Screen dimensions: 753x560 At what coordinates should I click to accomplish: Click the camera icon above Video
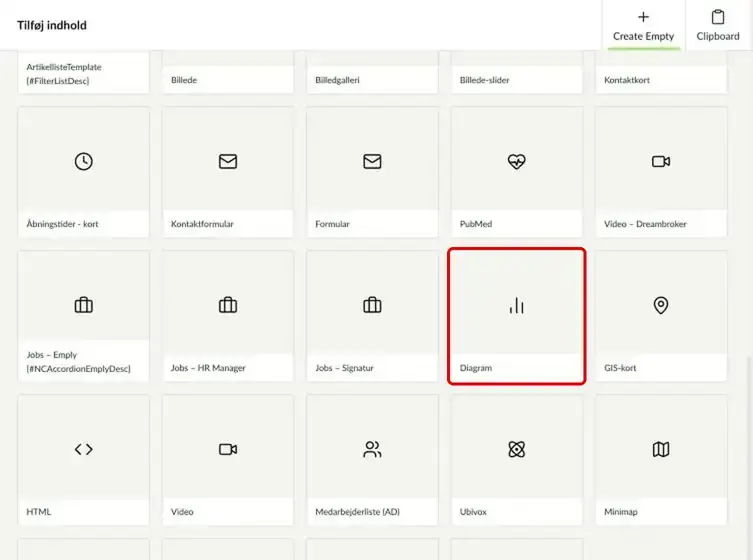[x=228, y=450]
